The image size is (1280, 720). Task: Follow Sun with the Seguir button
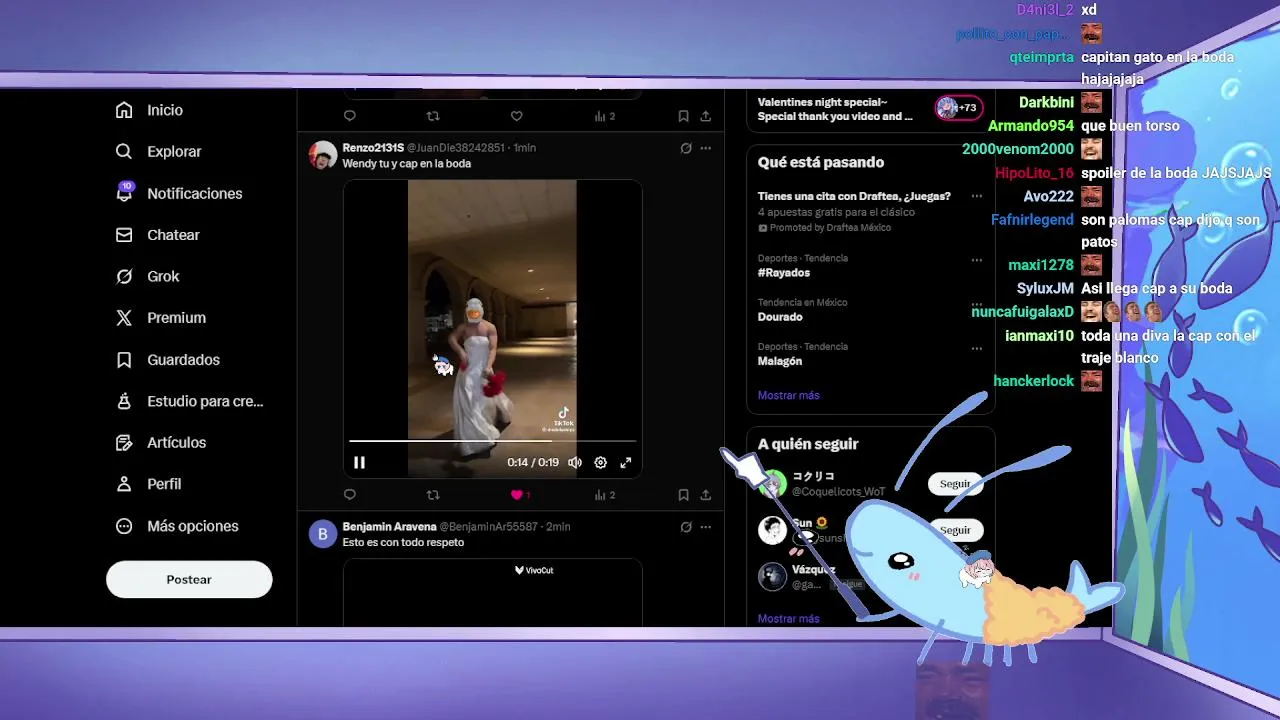[x=955, y=530]
